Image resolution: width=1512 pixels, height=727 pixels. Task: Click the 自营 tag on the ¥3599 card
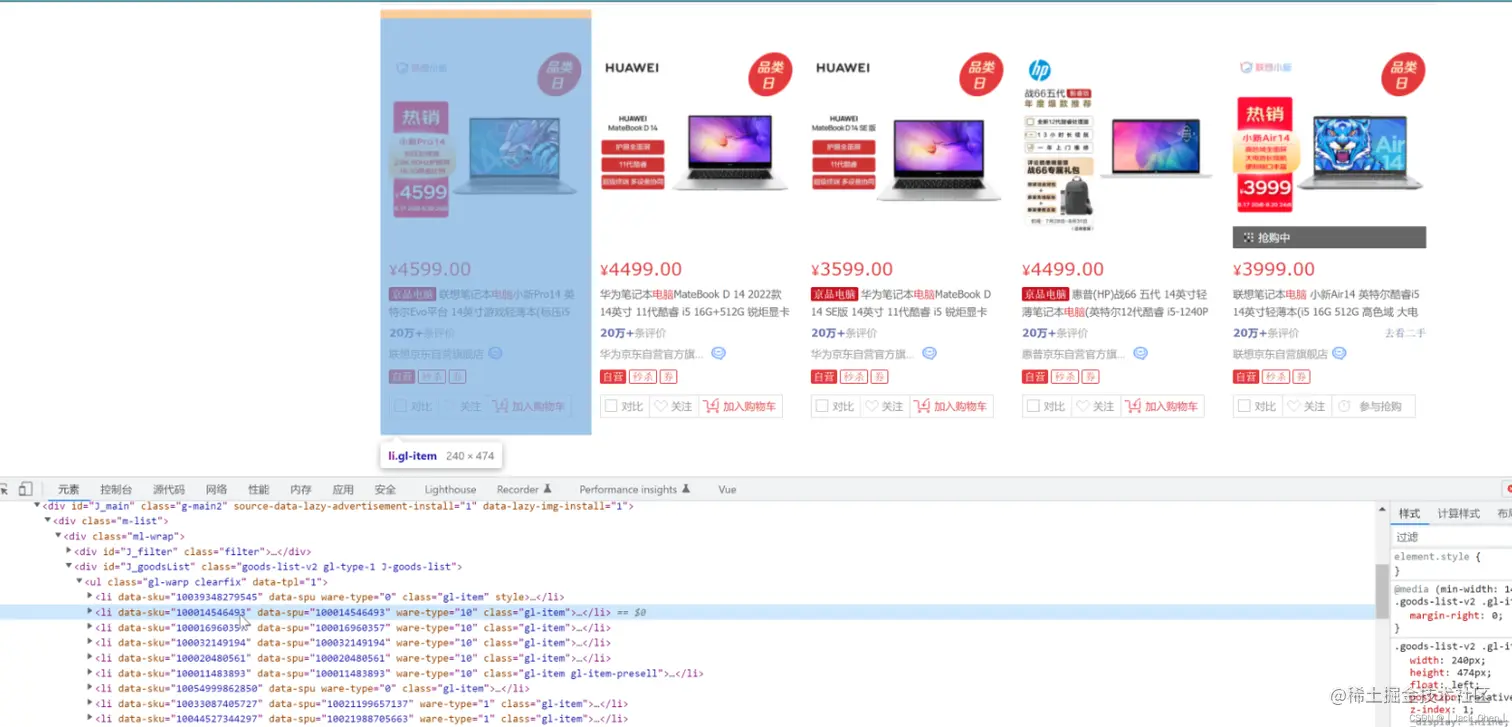click(823, 377)
